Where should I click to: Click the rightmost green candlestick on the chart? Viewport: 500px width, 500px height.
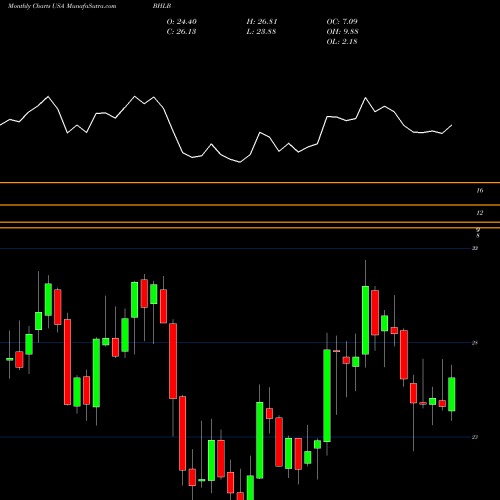[x=452, y=394]
